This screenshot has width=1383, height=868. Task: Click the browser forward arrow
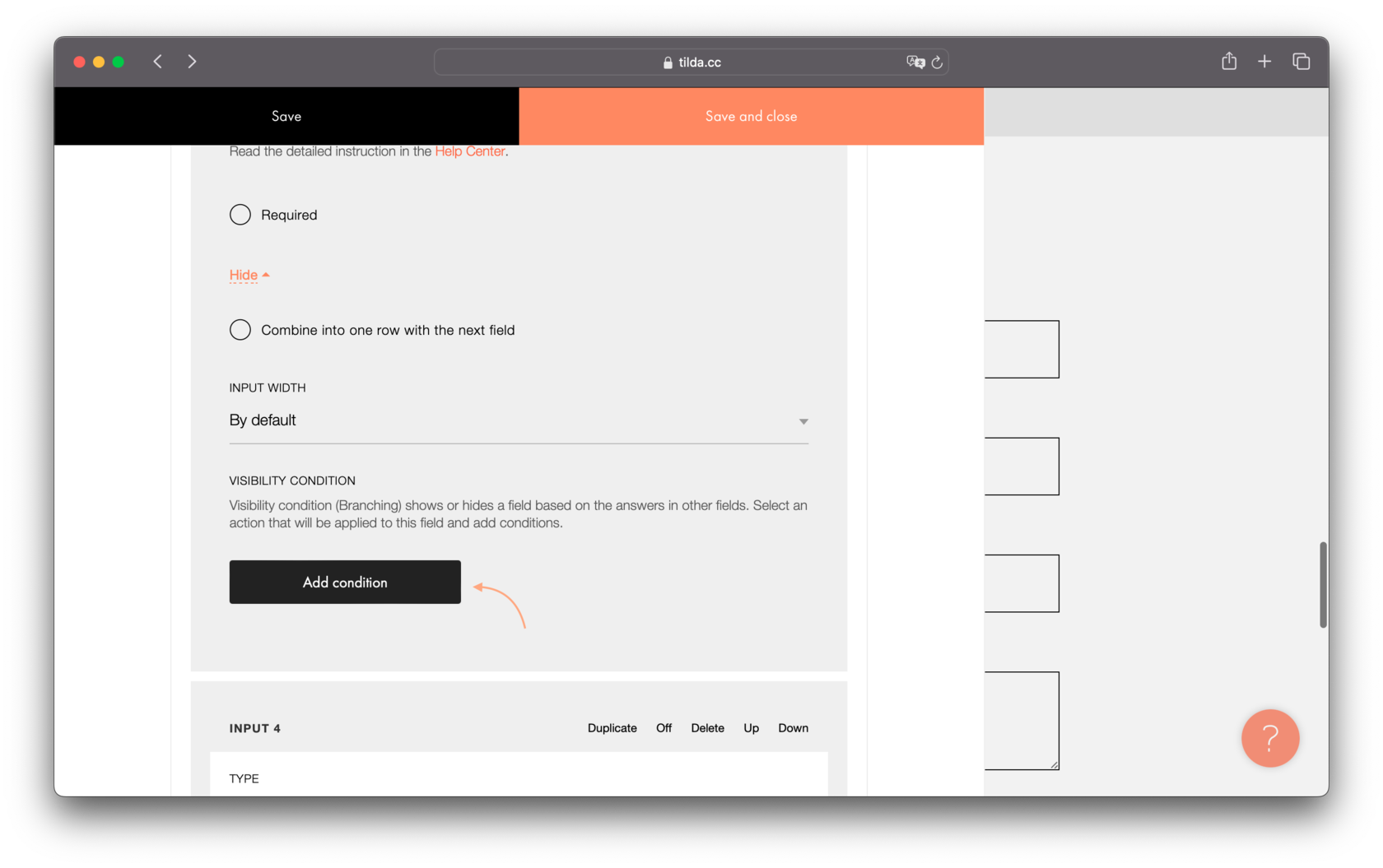coord(192,61)
